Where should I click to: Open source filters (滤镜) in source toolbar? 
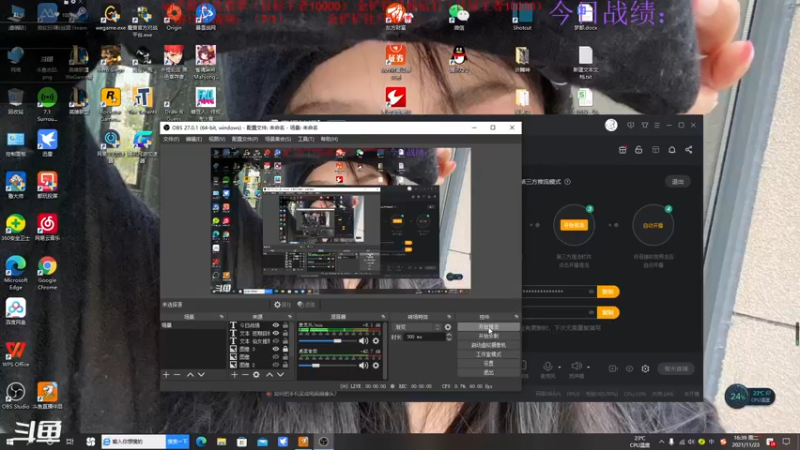click(x=307, y=305)
